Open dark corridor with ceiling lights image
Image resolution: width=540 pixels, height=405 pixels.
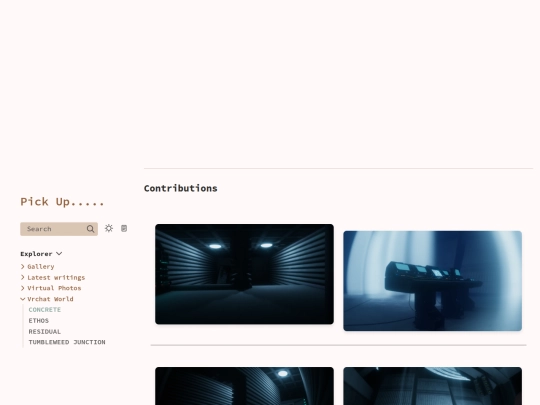[244, 274]
